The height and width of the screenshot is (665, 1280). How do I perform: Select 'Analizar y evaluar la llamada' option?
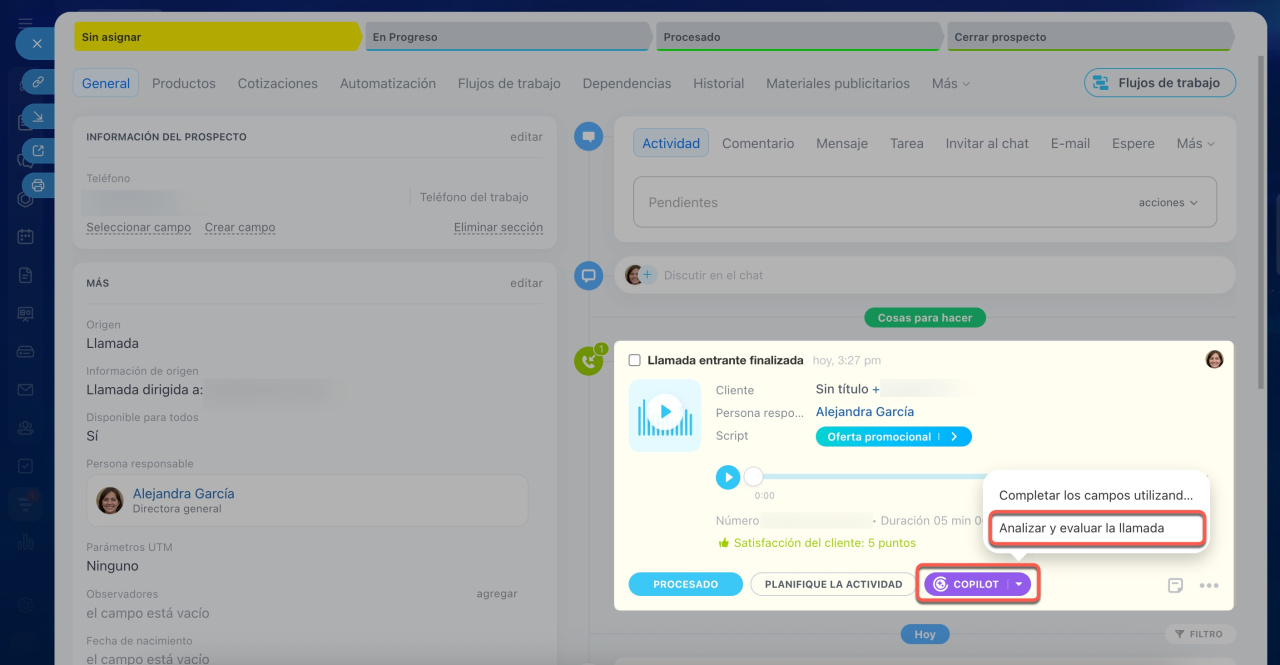1081,528
